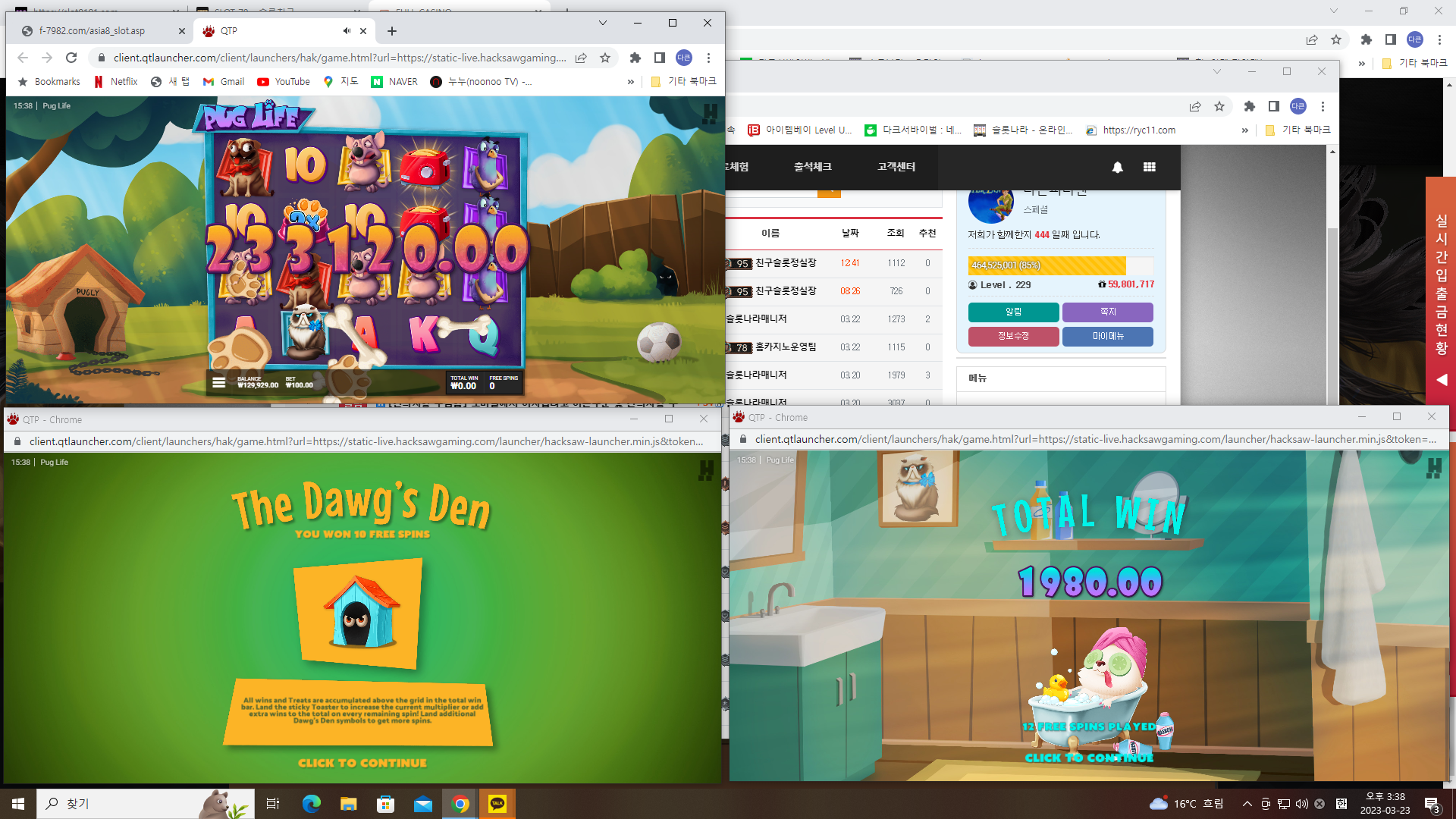Toggle the side panel in the middle forum window
1456x819 pixels.
click(1274, 107)
